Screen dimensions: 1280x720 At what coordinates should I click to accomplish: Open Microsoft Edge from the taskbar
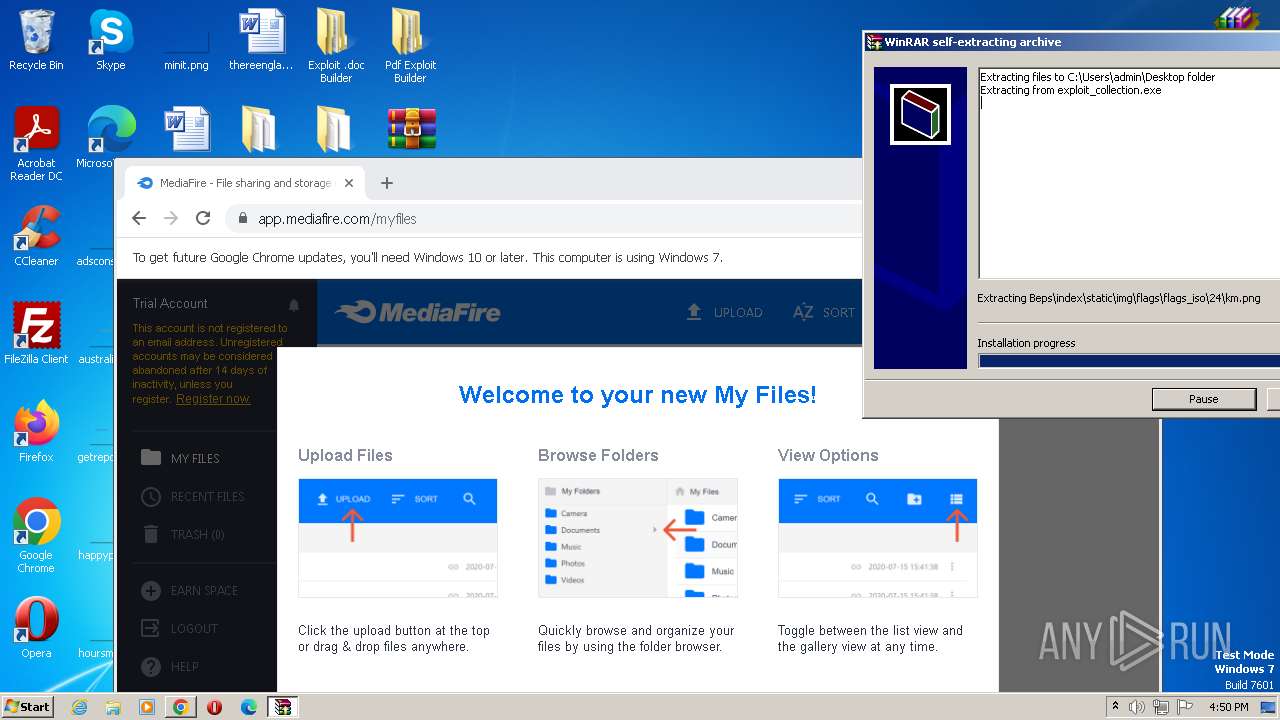click(x=248, y=707)
